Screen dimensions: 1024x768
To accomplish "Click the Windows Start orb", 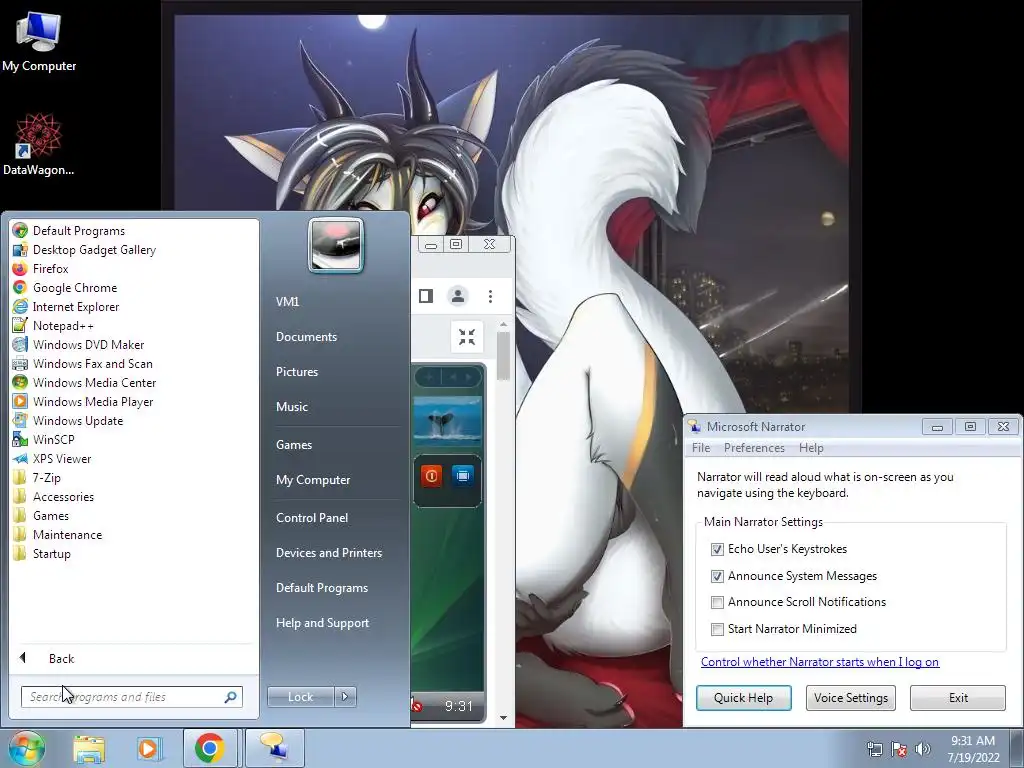I will (25, 748).
